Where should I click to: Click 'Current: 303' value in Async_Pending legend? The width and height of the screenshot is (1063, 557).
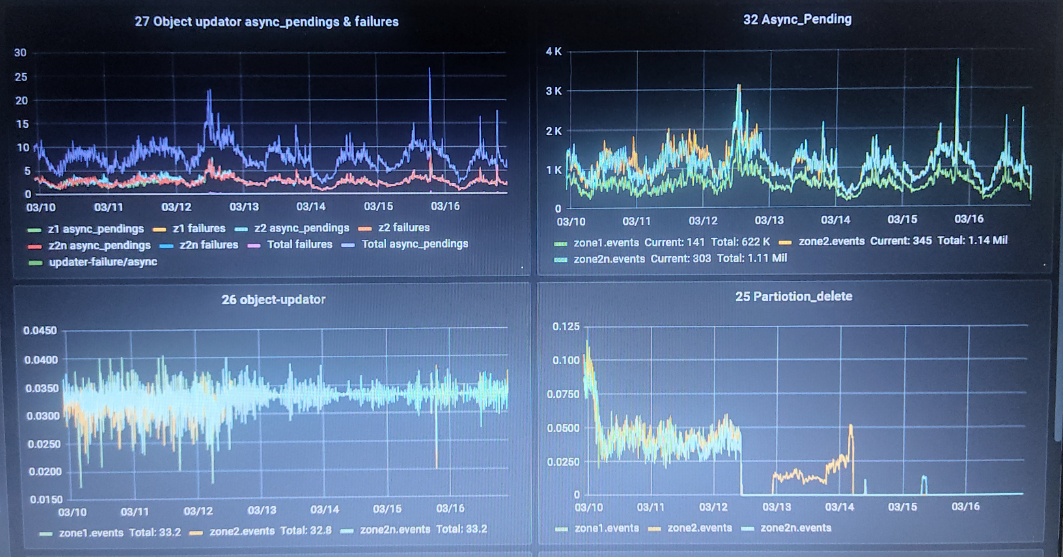point(681,258)
